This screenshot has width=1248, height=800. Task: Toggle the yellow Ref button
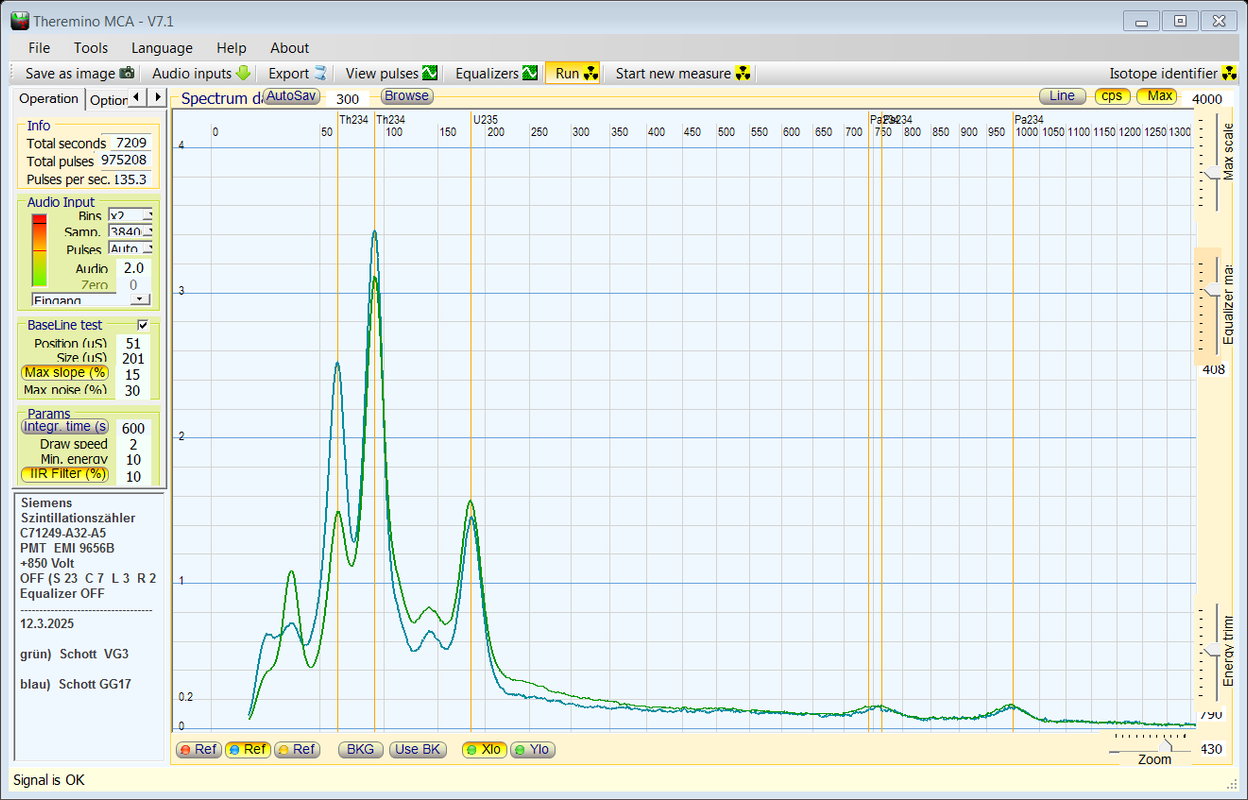point(296,750)
